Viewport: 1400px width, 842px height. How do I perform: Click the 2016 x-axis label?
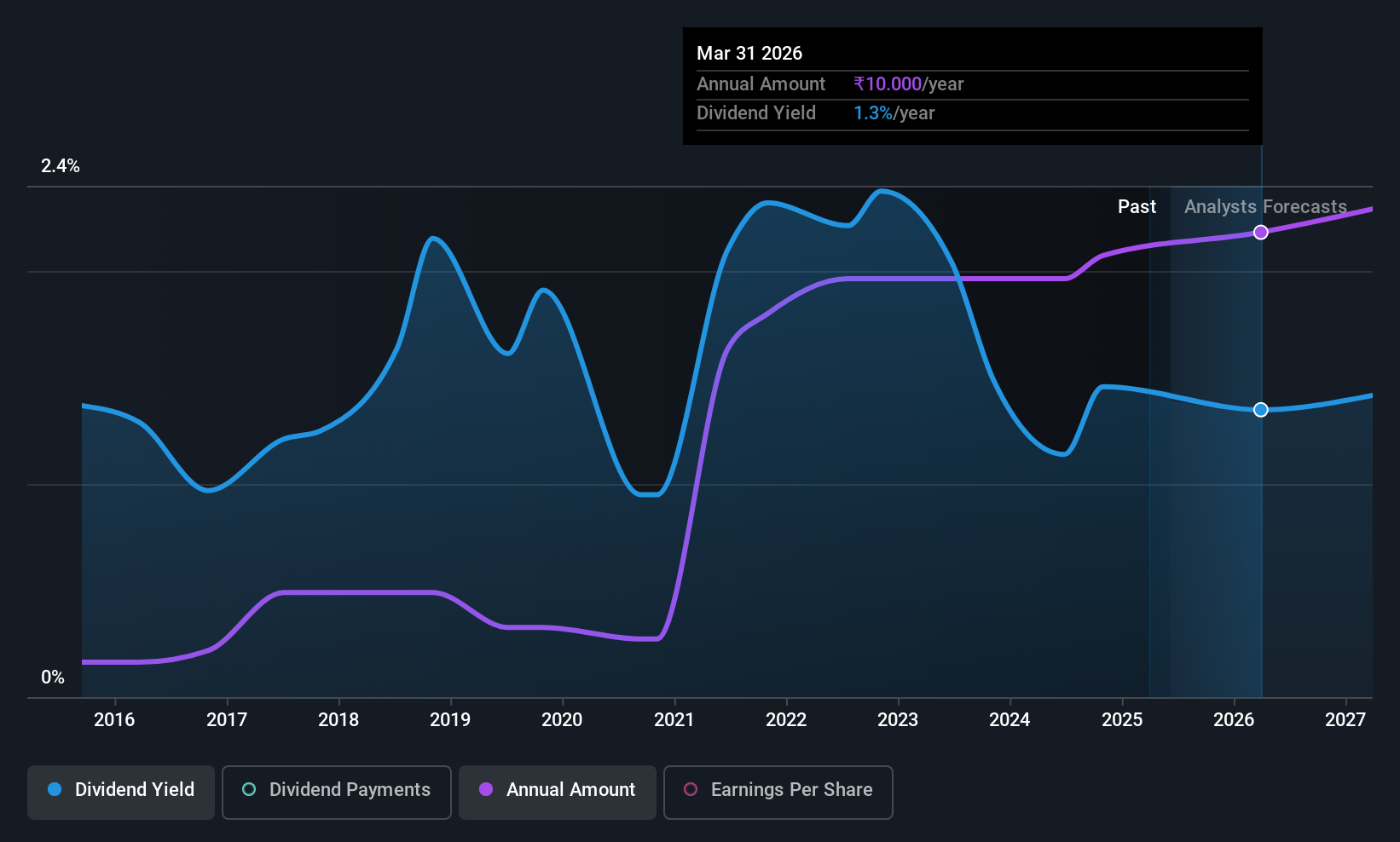114,720
